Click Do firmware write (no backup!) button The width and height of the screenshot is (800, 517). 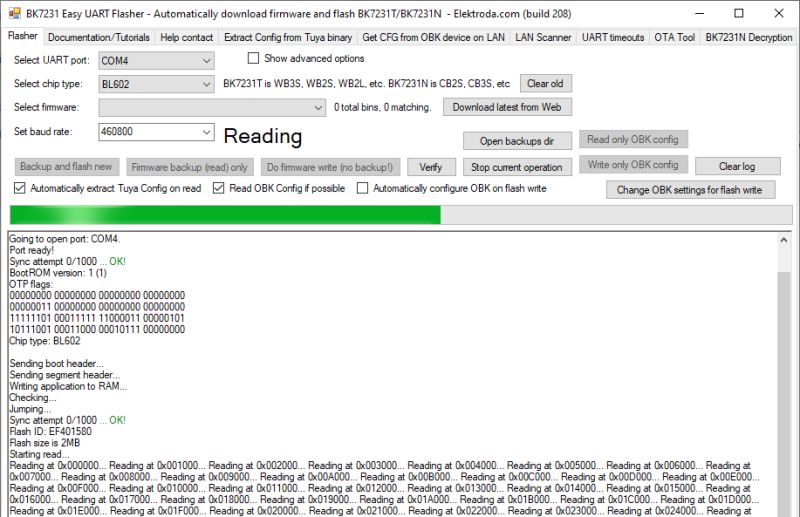point(330,167)
